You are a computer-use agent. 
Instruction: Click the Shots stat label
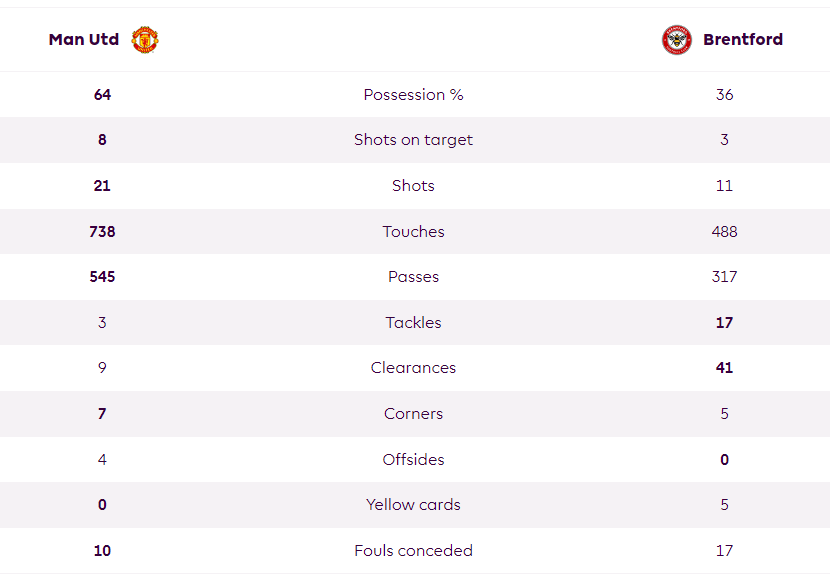pos(413,186)
